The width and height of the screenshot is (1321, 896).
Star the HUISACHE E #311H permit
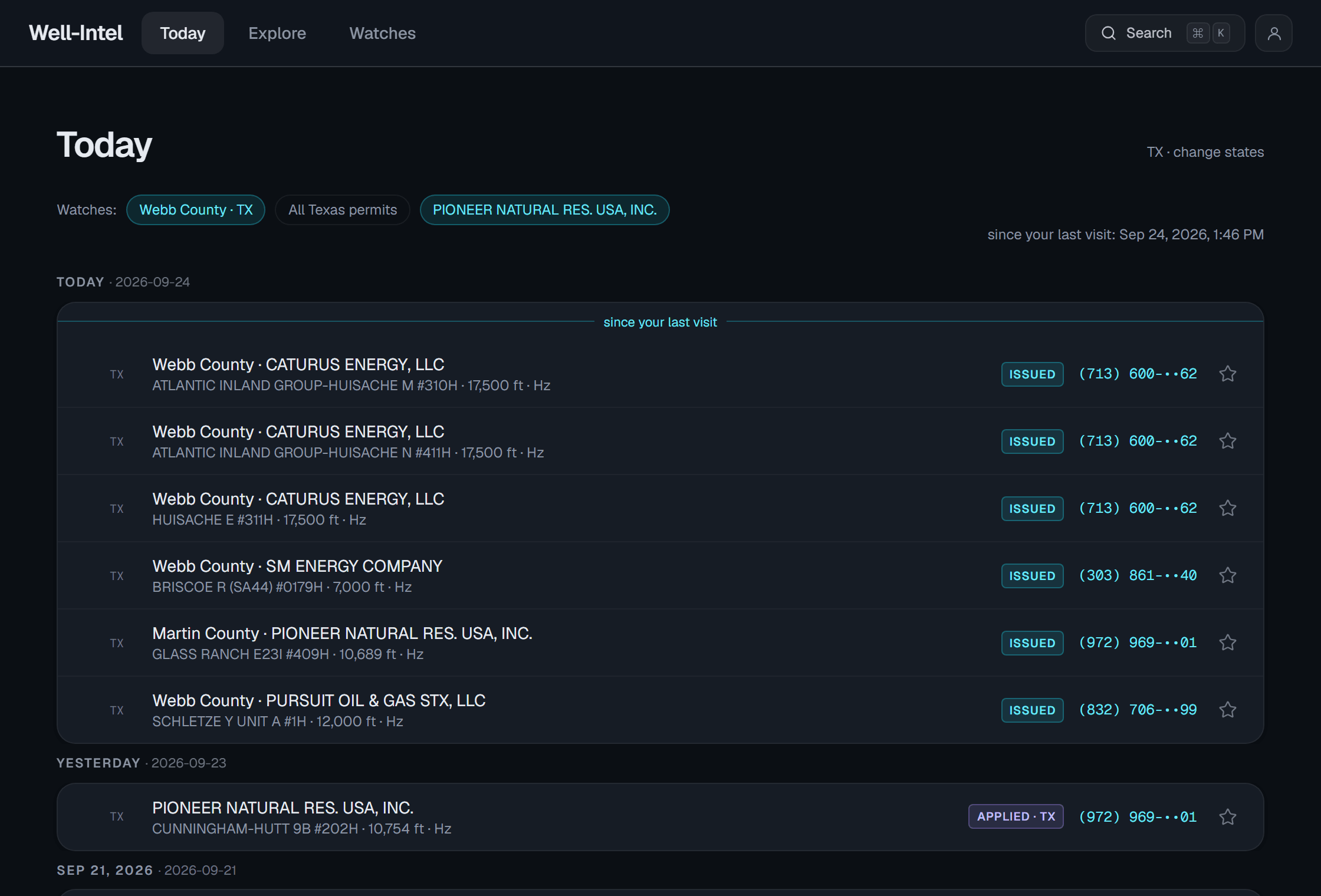pyautogui.click(x=1227, y=508)
